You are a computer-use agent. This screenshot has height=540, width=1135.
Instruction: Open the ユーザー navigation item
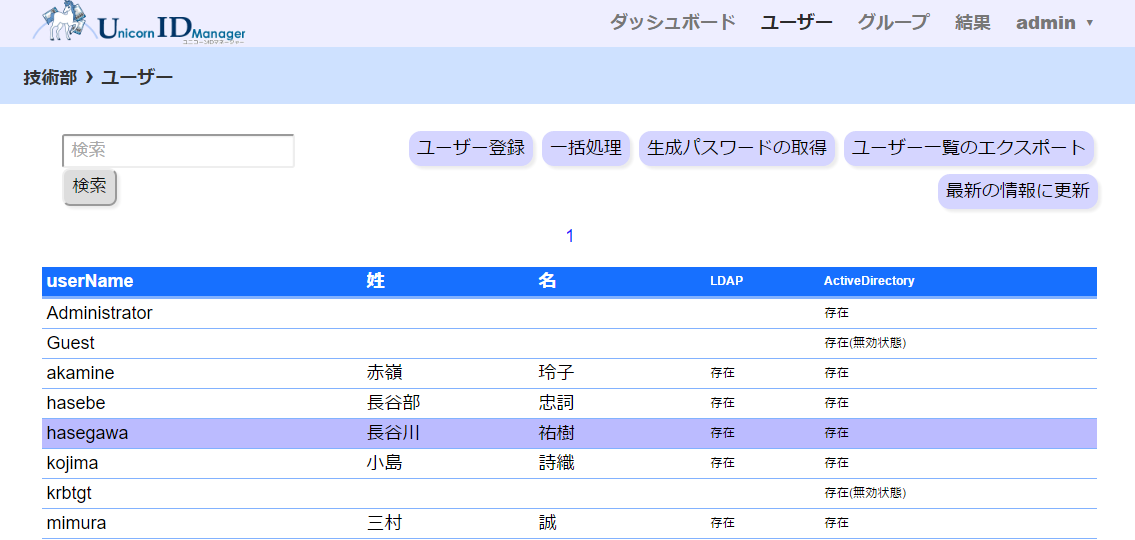click(796, 22)
